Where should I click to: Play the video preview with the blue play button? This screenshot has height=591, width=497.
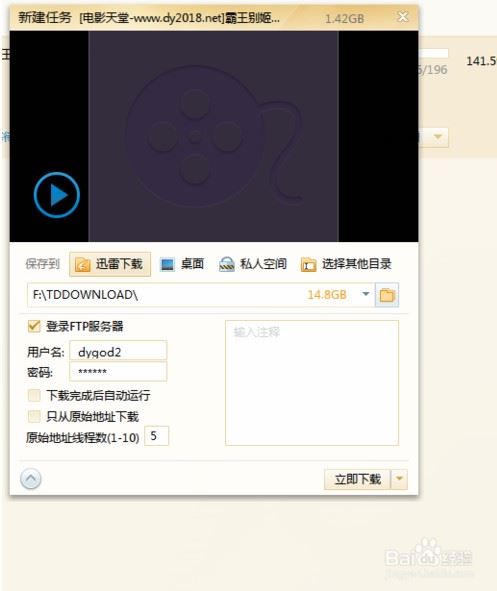click(x=57, y=195)
